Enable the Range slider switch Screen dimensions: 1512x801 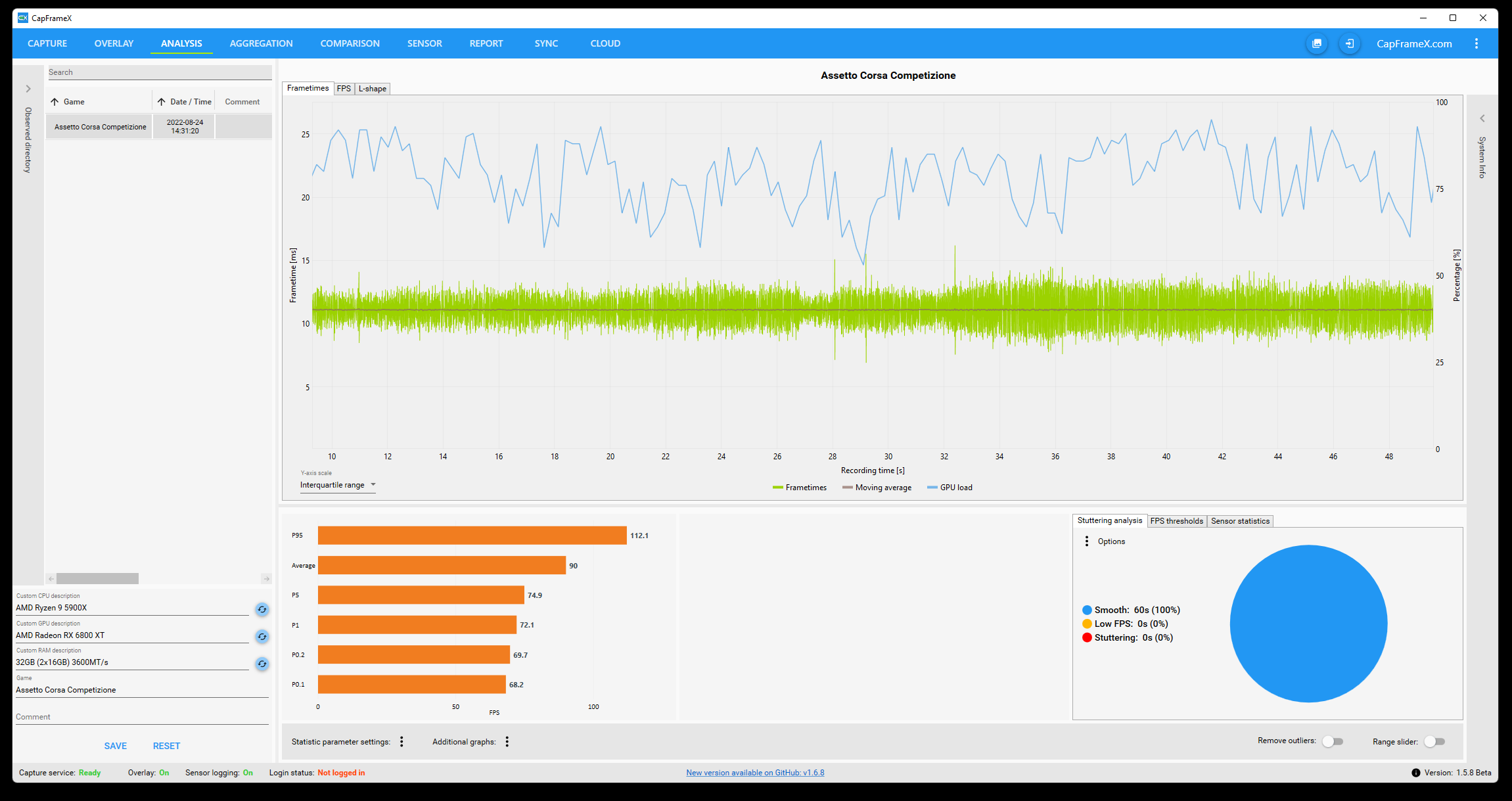pyautogui.click(x=1434, y=741)
